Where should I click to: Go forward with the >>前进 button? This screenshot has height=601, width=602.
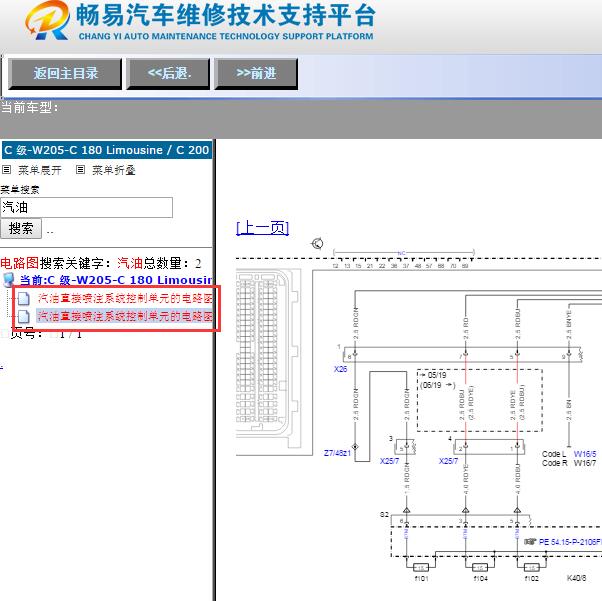(256, 74)
